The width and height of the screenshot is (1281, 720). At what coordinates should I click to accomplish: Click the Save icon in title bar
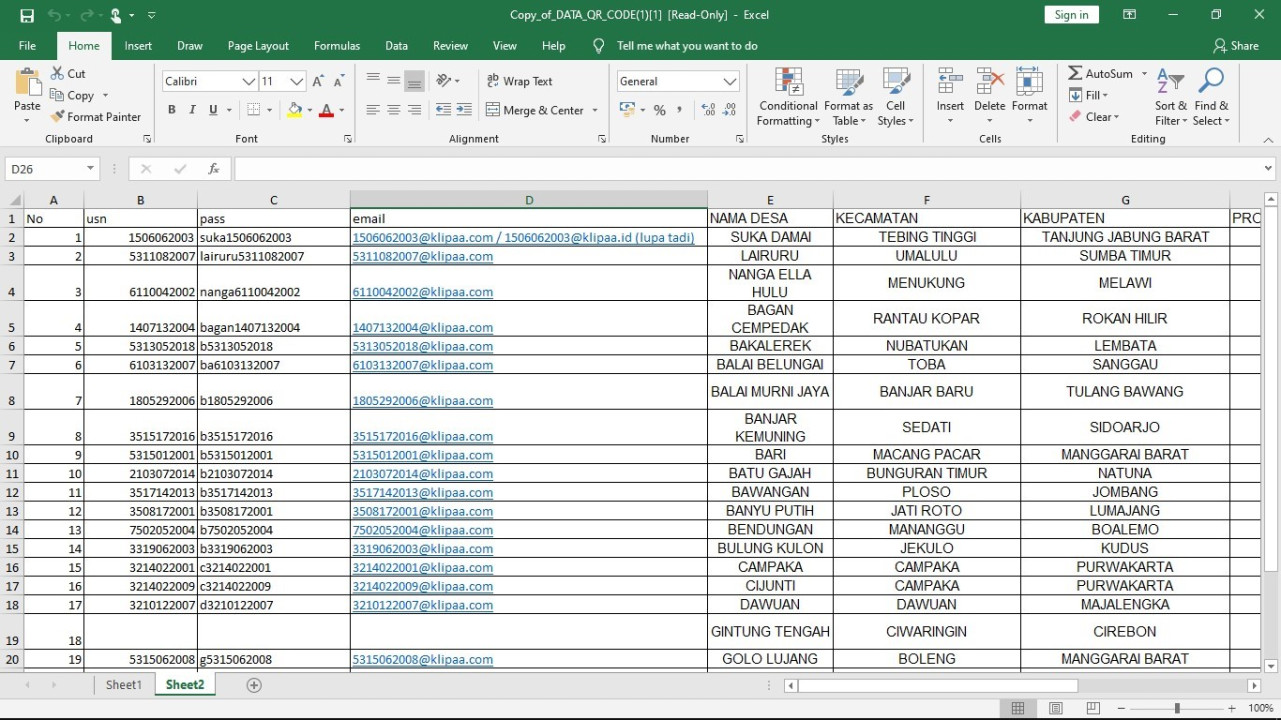(x=27, y=15)
